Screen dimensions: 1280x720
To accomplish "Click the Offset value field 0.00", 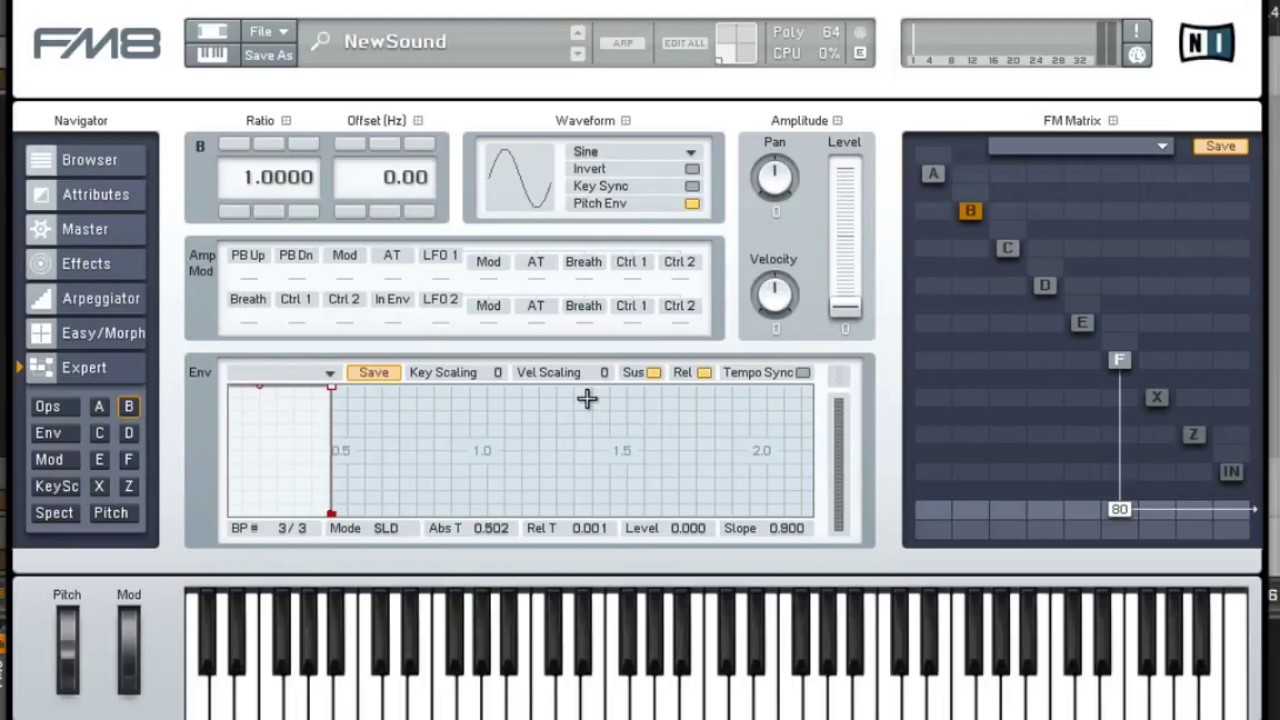I will [387, 178].
